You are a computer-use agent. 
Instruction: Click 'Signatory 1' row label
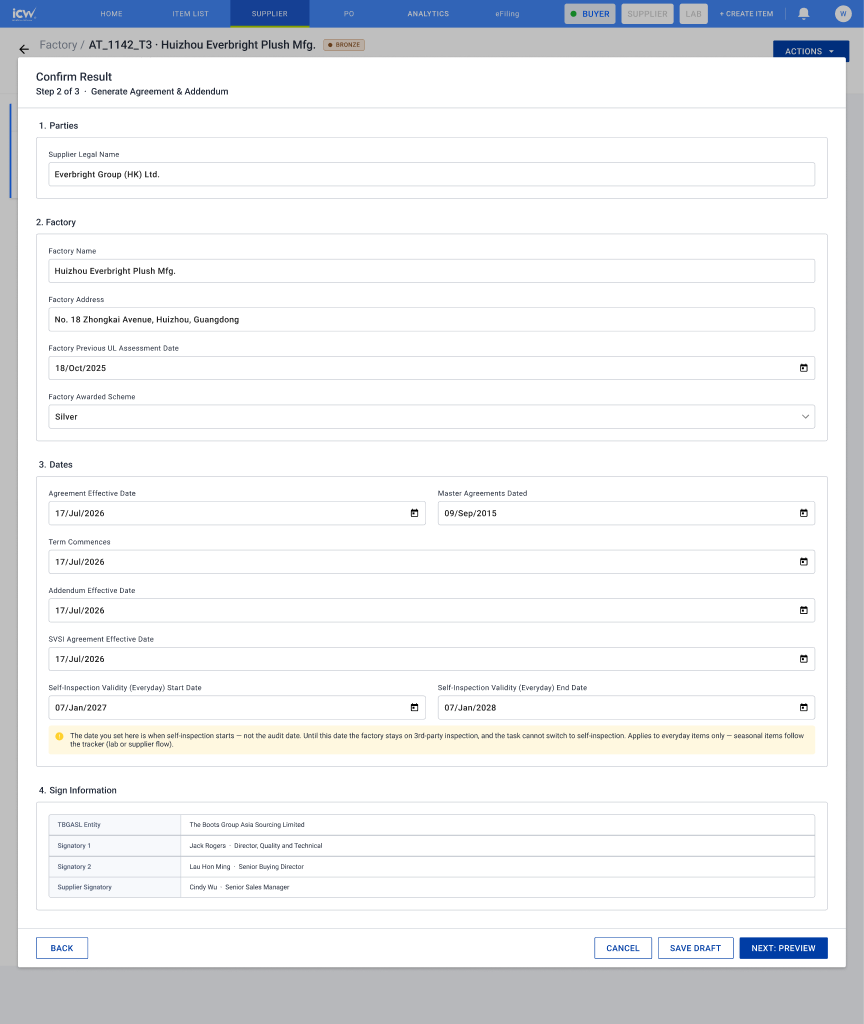coord(74,846)
